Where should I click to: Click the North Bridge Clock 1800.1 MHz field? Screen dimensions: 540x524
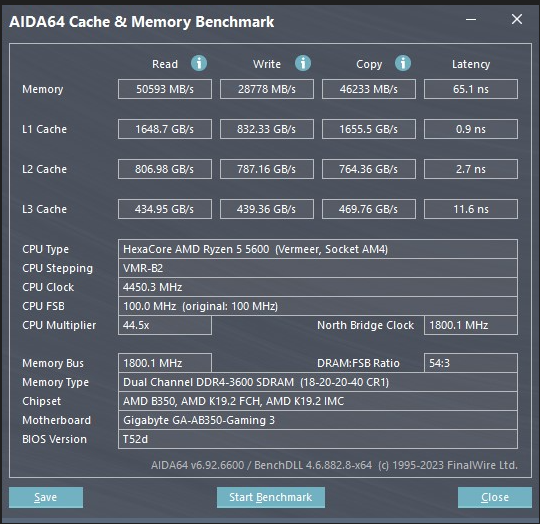point(471,325)
